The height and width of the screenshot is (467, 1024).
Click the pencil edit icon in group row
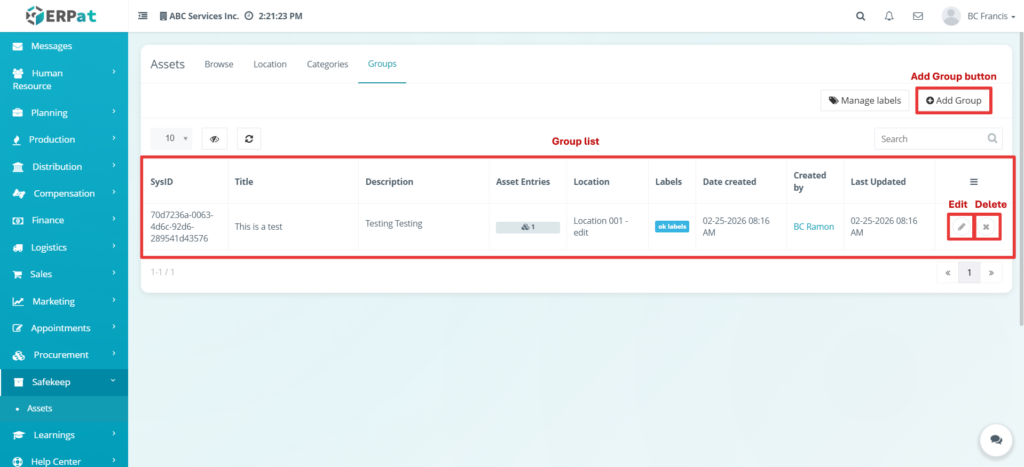pos(961,227)
